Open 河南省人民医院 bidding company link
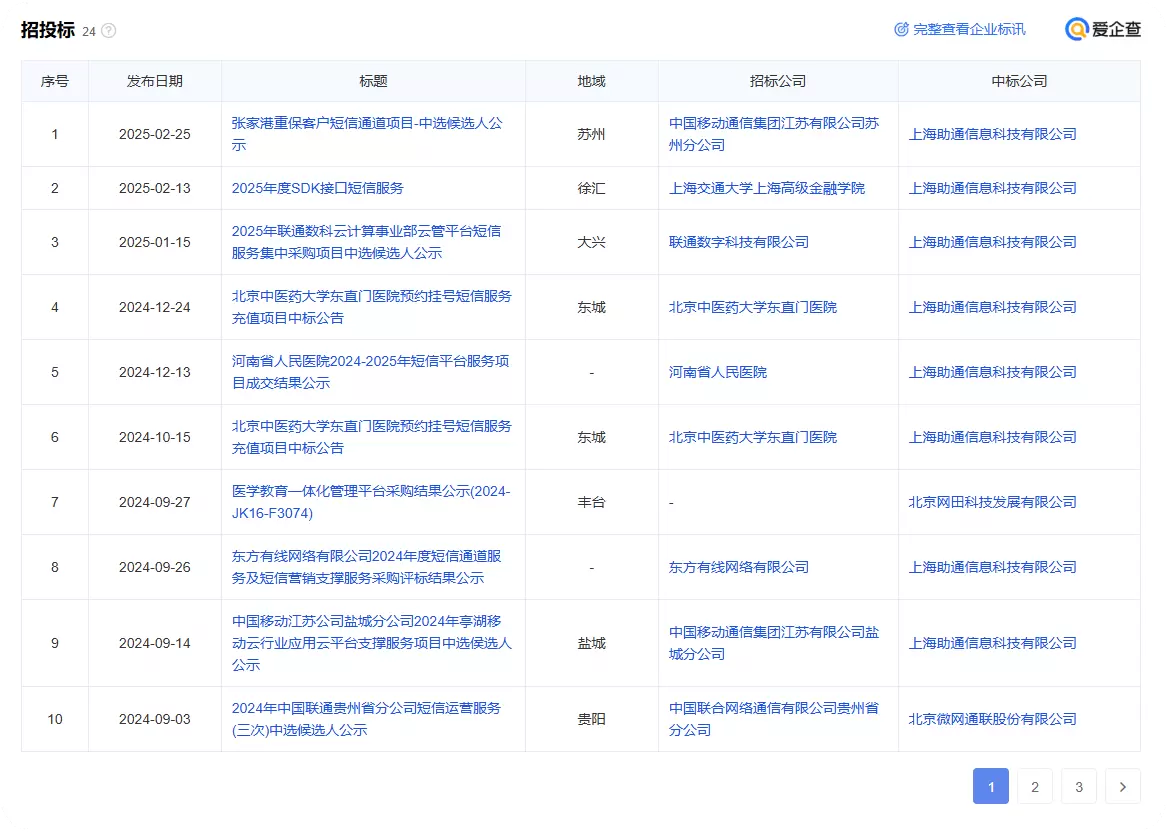This screenshot has width=1167, height=832. [717, 372]
